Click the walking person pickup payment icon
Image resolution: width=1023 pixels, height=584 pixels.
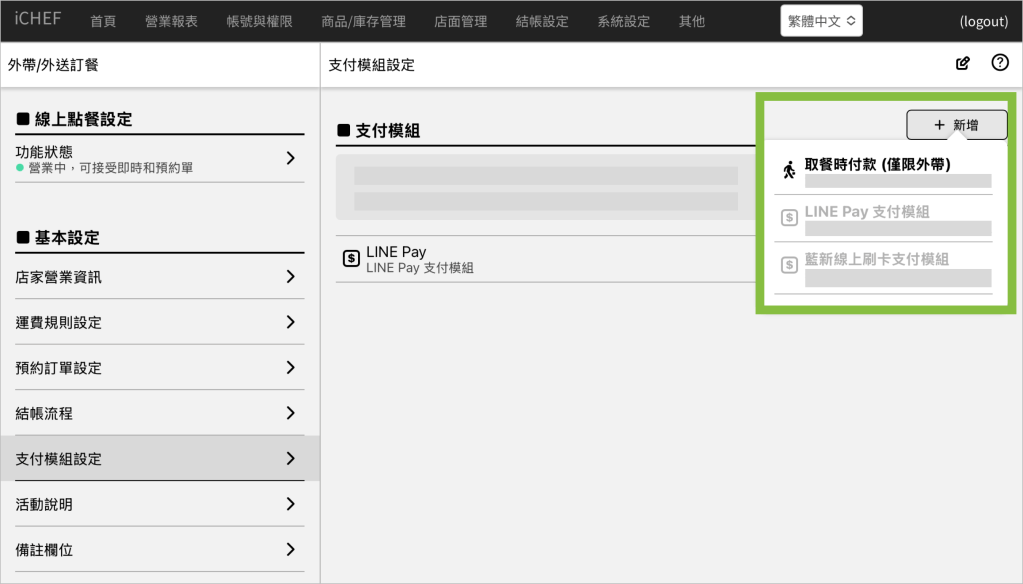(789, 170)
